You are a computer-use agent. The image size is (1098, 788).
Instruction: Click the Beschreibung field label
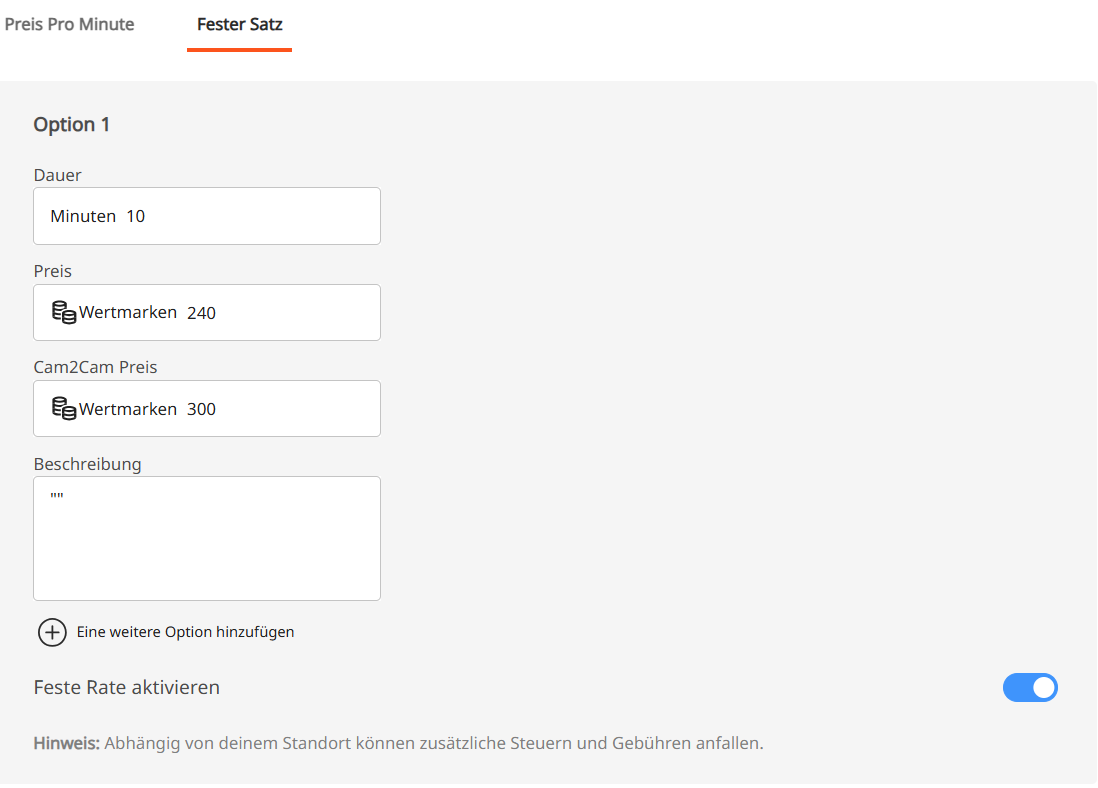tap(88, 464)
